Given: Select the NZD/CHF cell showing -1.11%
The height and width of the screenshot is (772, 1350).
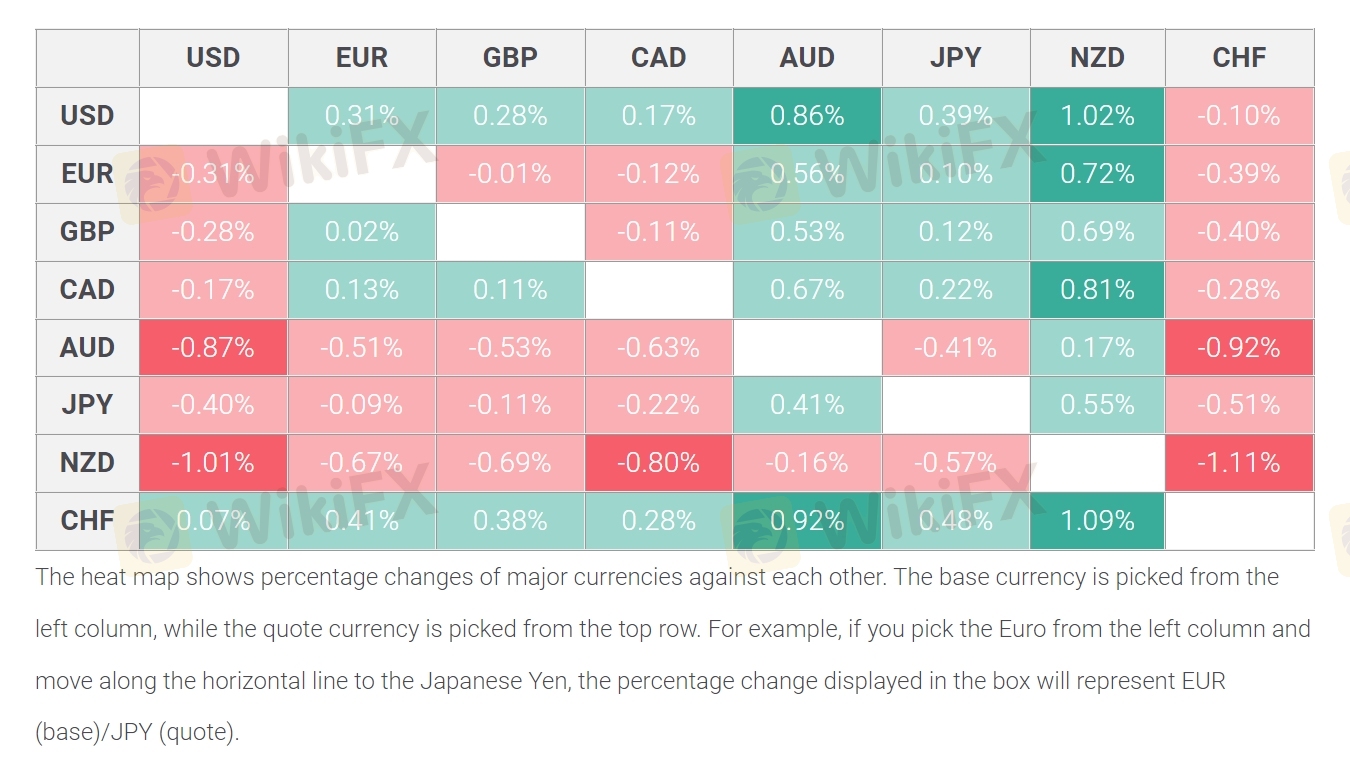Looking at the screenshot, I should click(x=1239, y=463).
